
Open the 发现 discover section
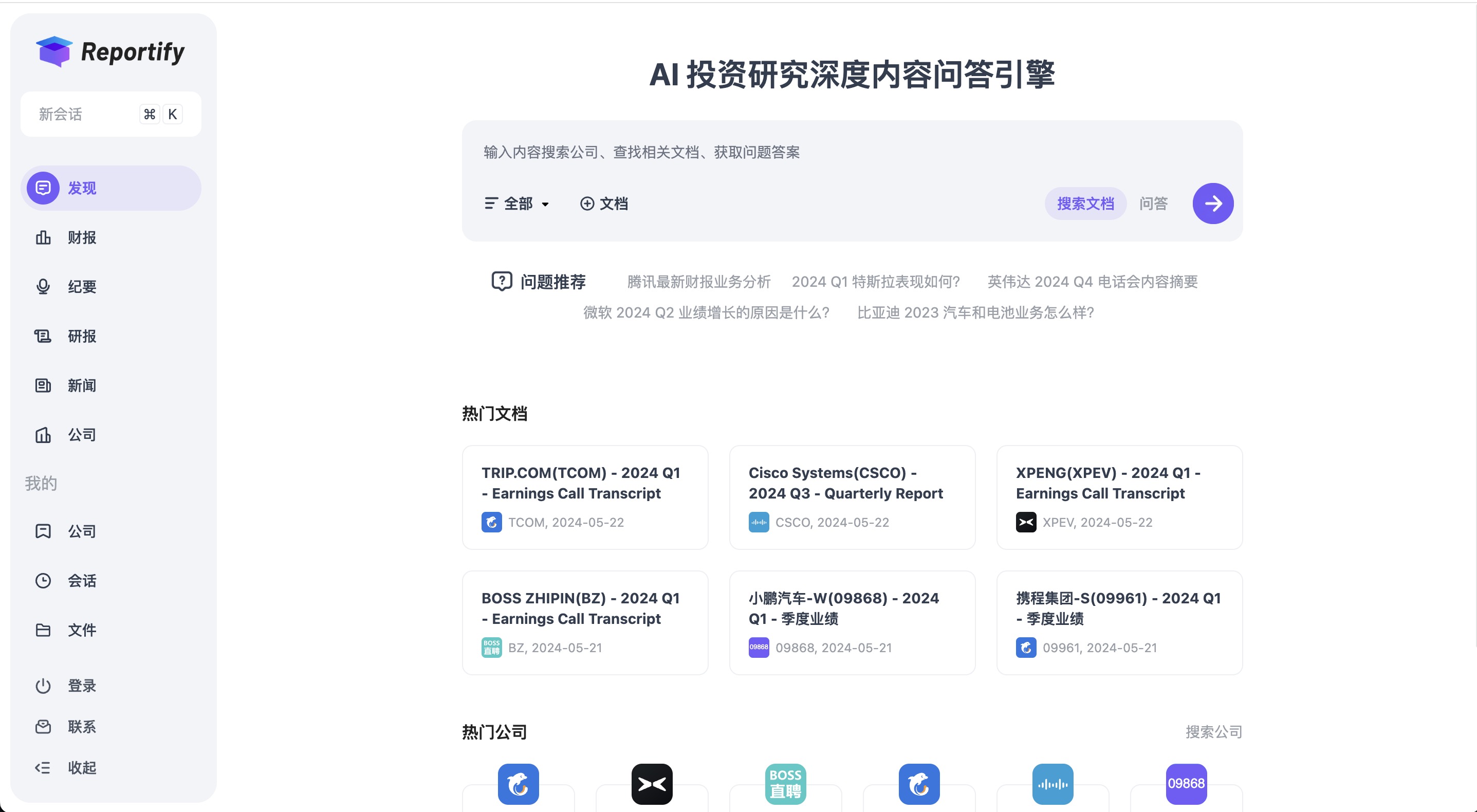pos(110,188)
